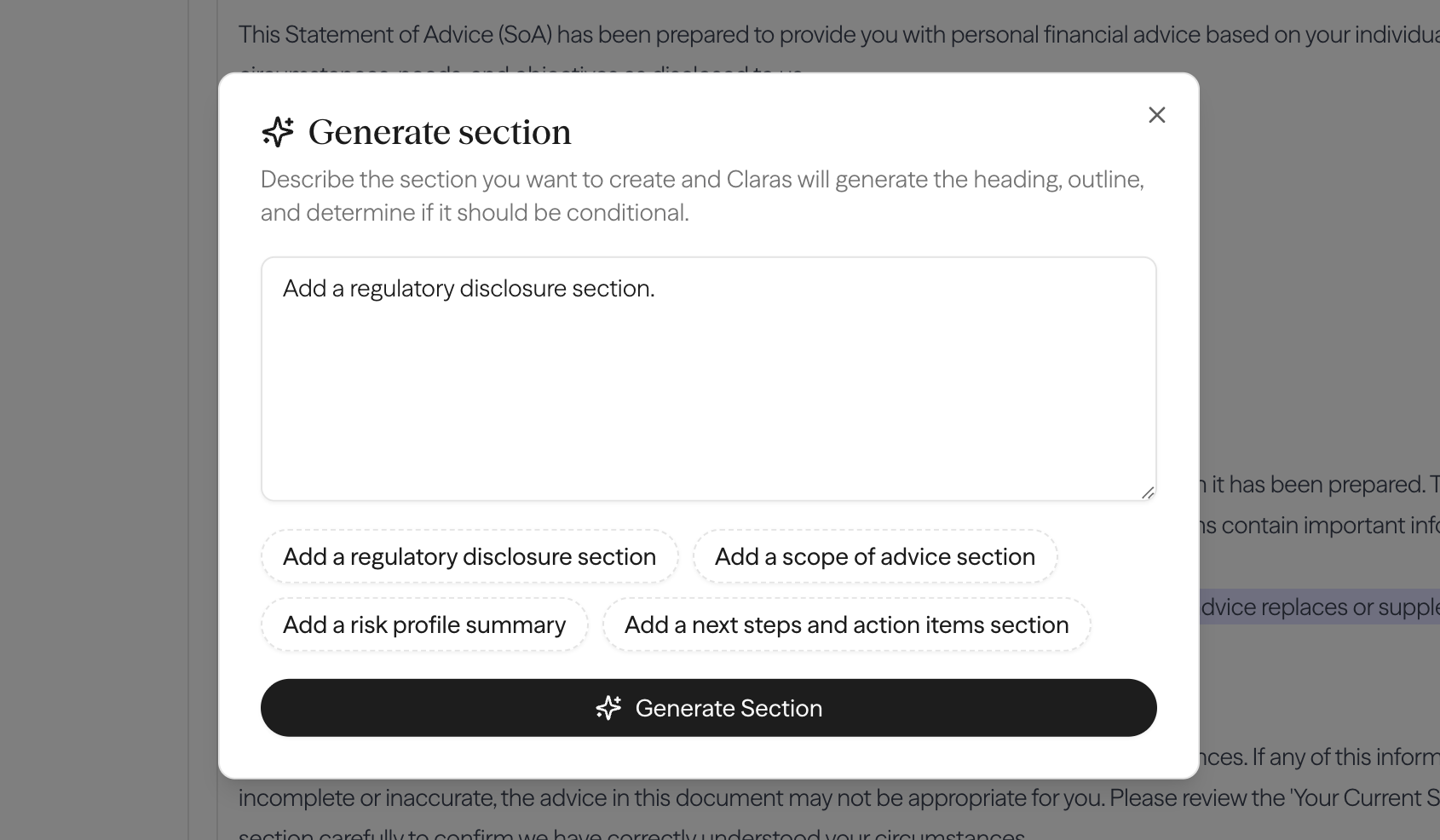1440x840 pixels.
Task: Close the Generate section dialog
Action: [1156, 115]
